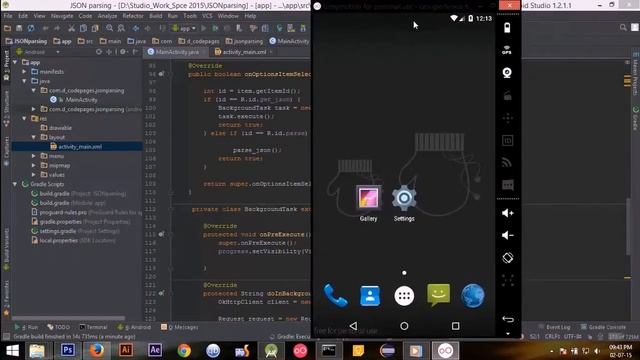Open the app run configuration dropdown
Screen dimensions: 640x360
(184, 28)
